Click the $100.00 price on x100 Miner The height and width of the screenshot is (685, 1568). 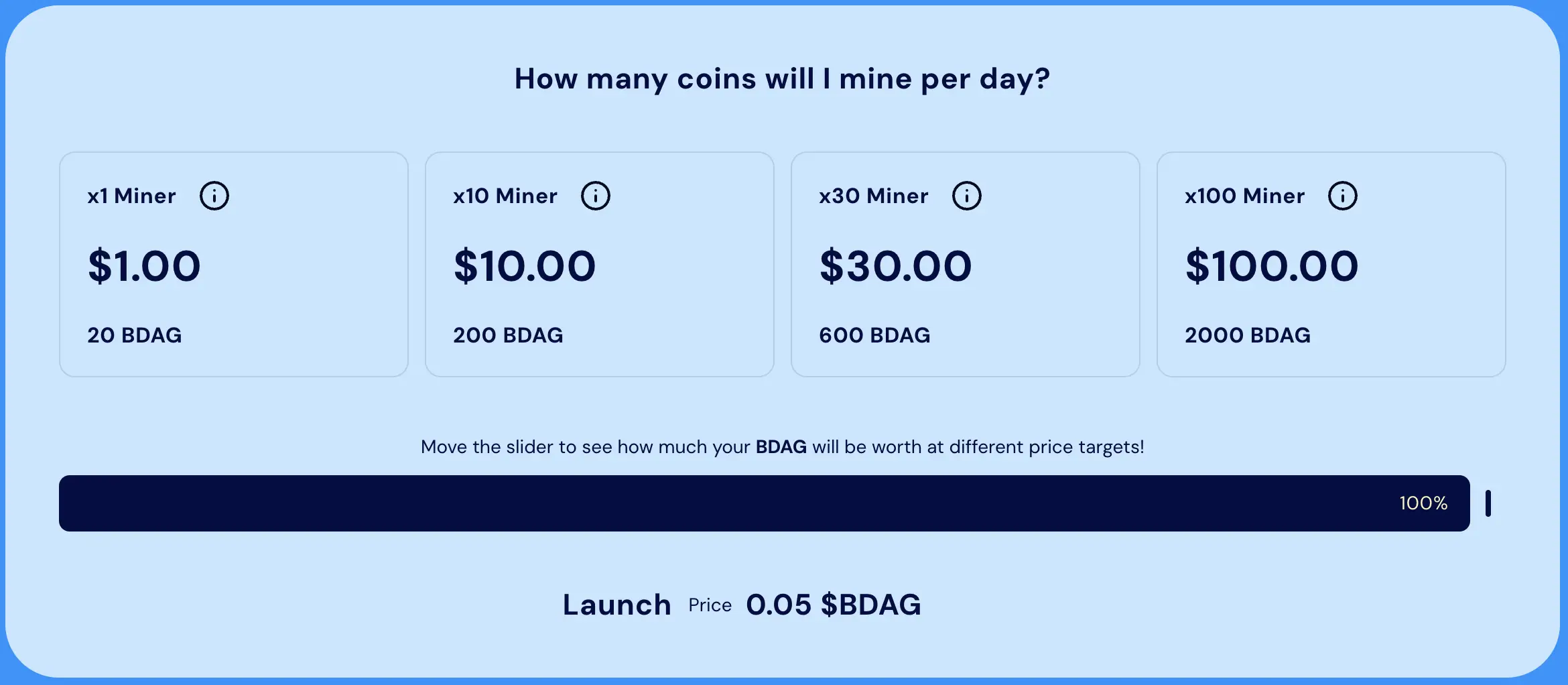(1272, 265)
